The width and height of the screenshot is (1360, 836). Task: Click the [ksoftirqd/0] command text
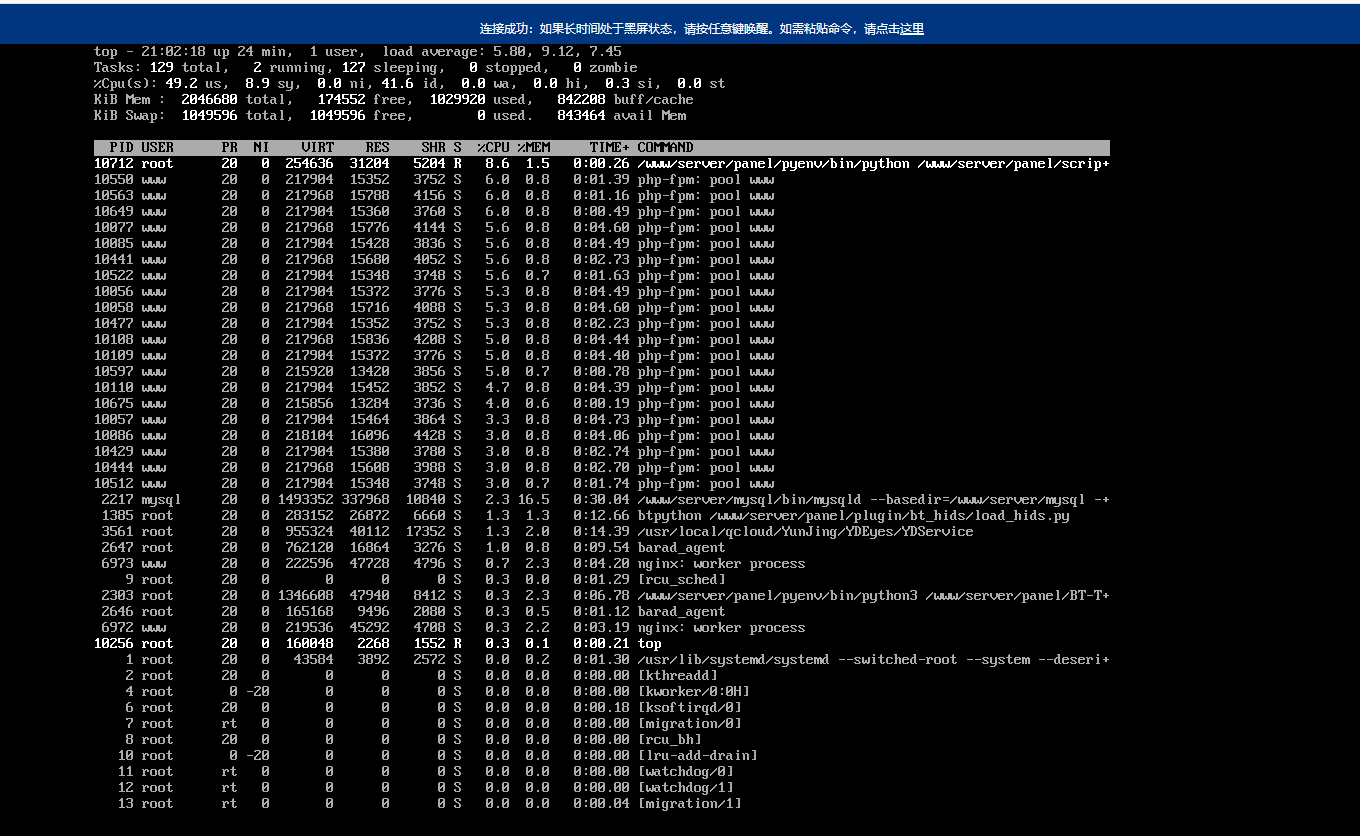coord(689,707)
